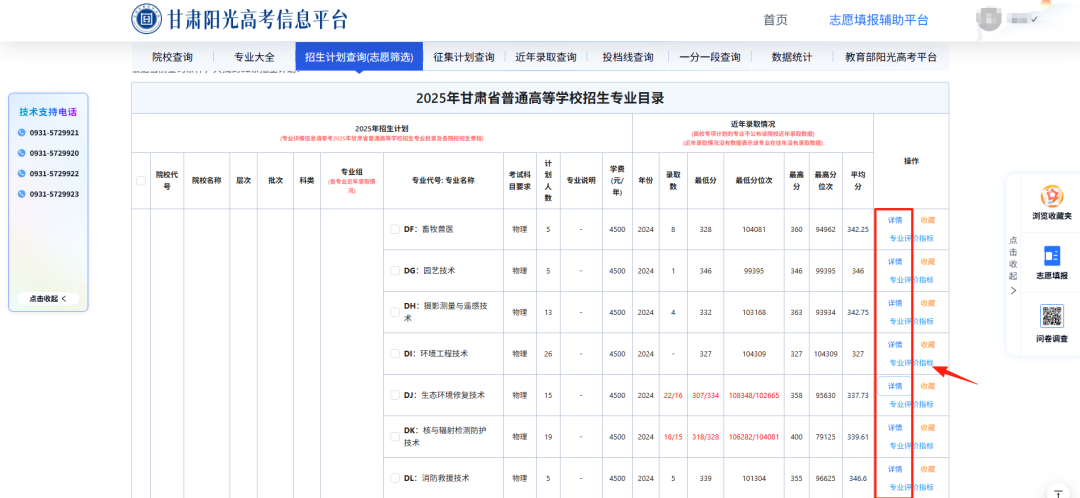
Task: Open the 志愿填报 form icon
Action: pyautogui.click(x=1052, y=256)
